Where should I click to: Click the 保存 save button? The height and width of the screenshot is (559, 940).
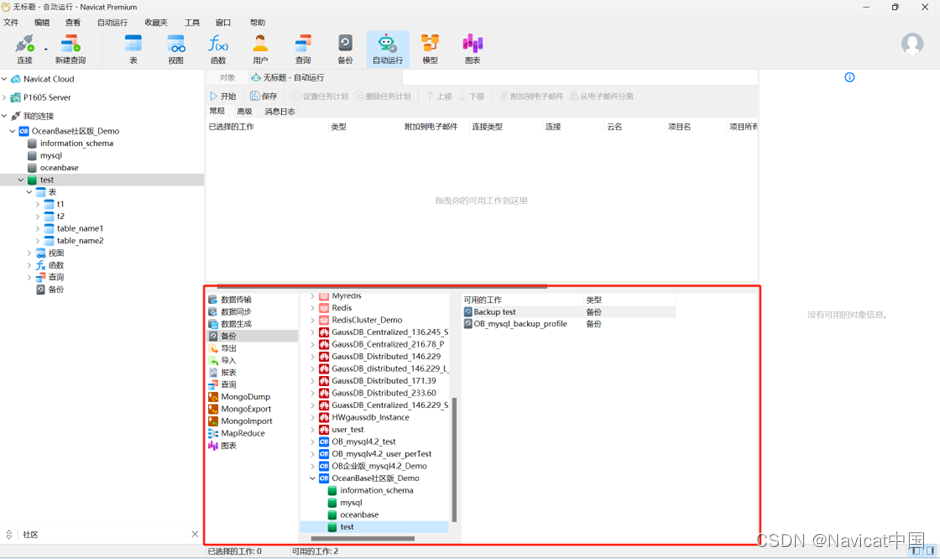264,96
